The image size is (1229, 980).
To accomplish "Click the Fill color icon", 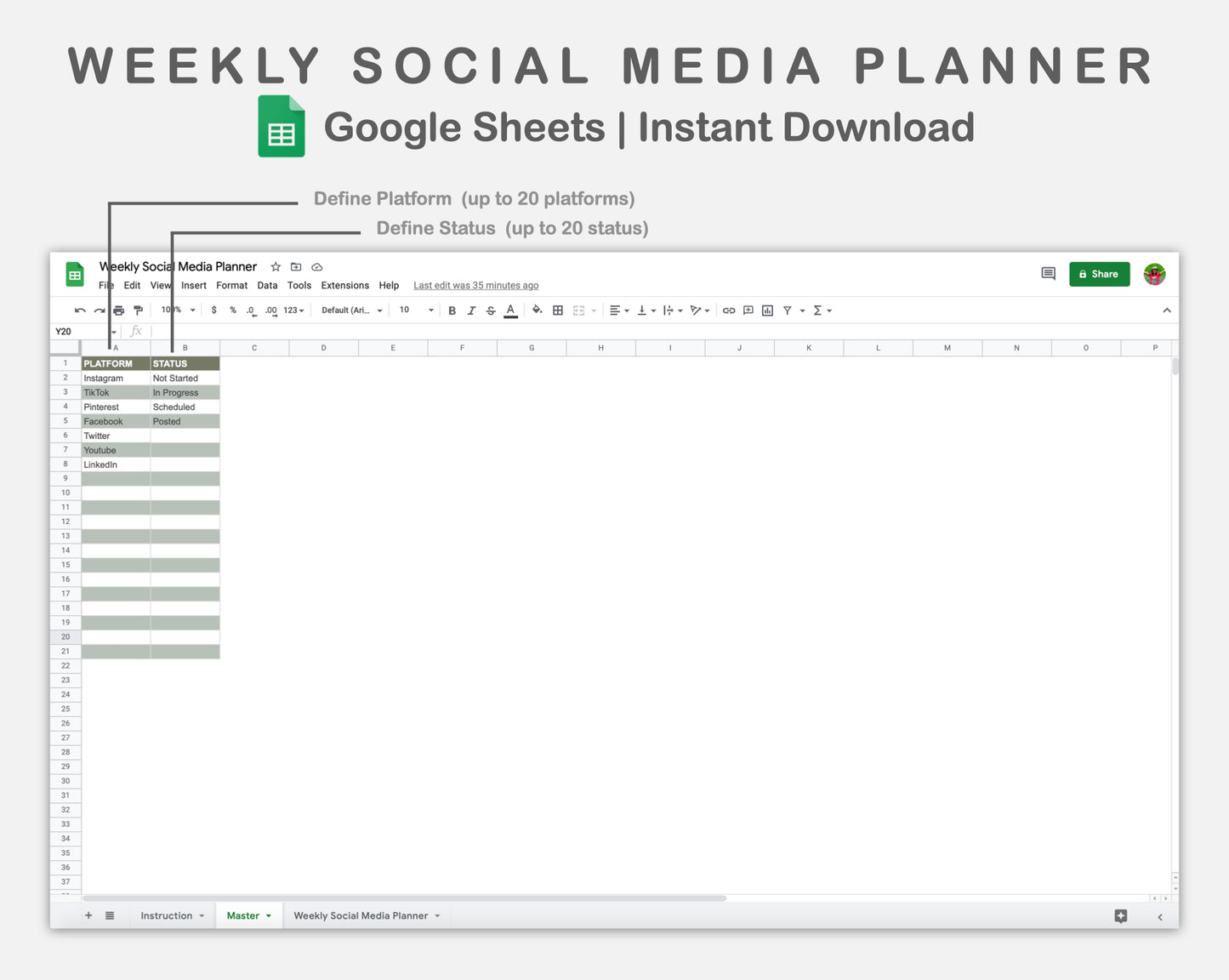I will click(538, 310).
